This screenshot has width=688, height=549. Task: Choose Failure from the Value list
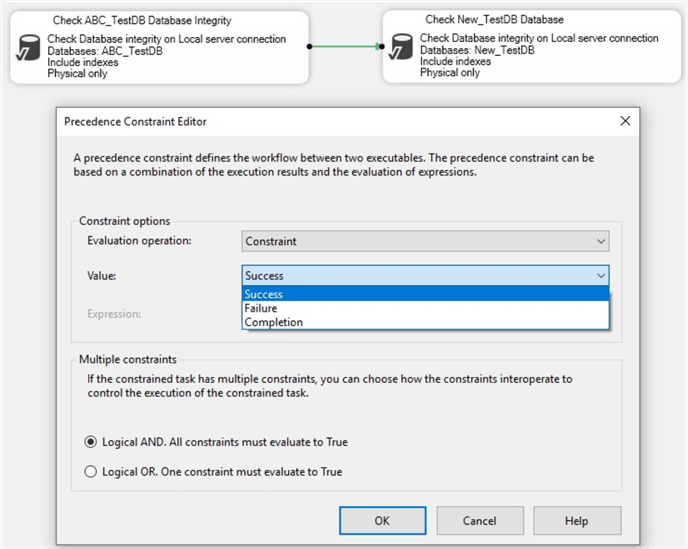[x=261, y=308]
